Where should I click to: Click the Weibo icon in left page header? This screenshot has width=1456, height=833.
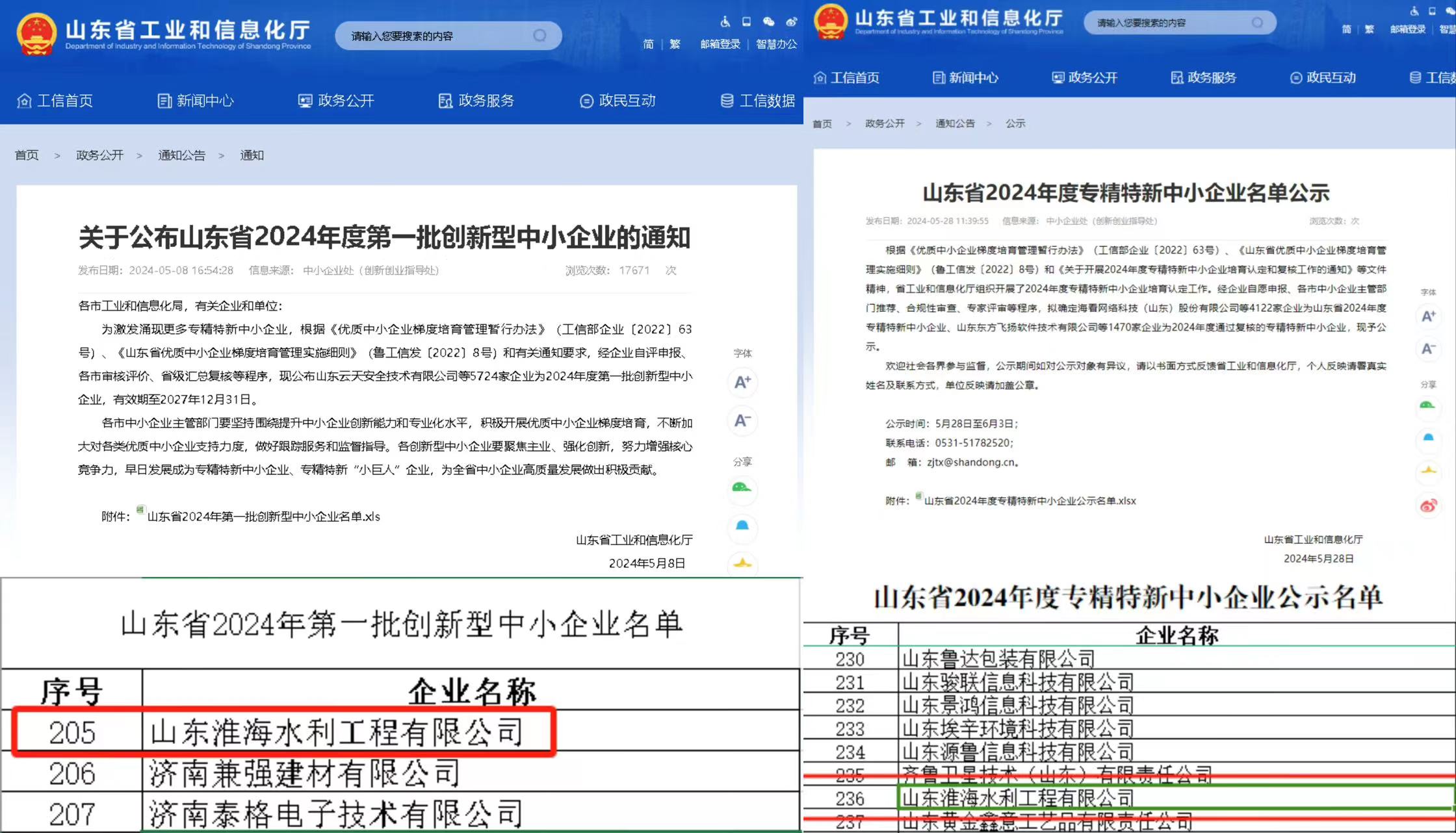pyautogui.click(x=791, y=22)
